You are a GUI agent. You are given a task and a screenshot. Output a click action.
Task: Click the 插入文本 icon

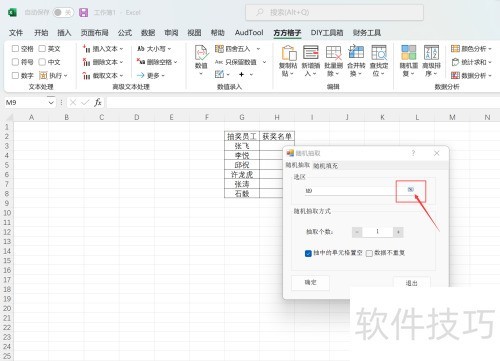(86, 49)
